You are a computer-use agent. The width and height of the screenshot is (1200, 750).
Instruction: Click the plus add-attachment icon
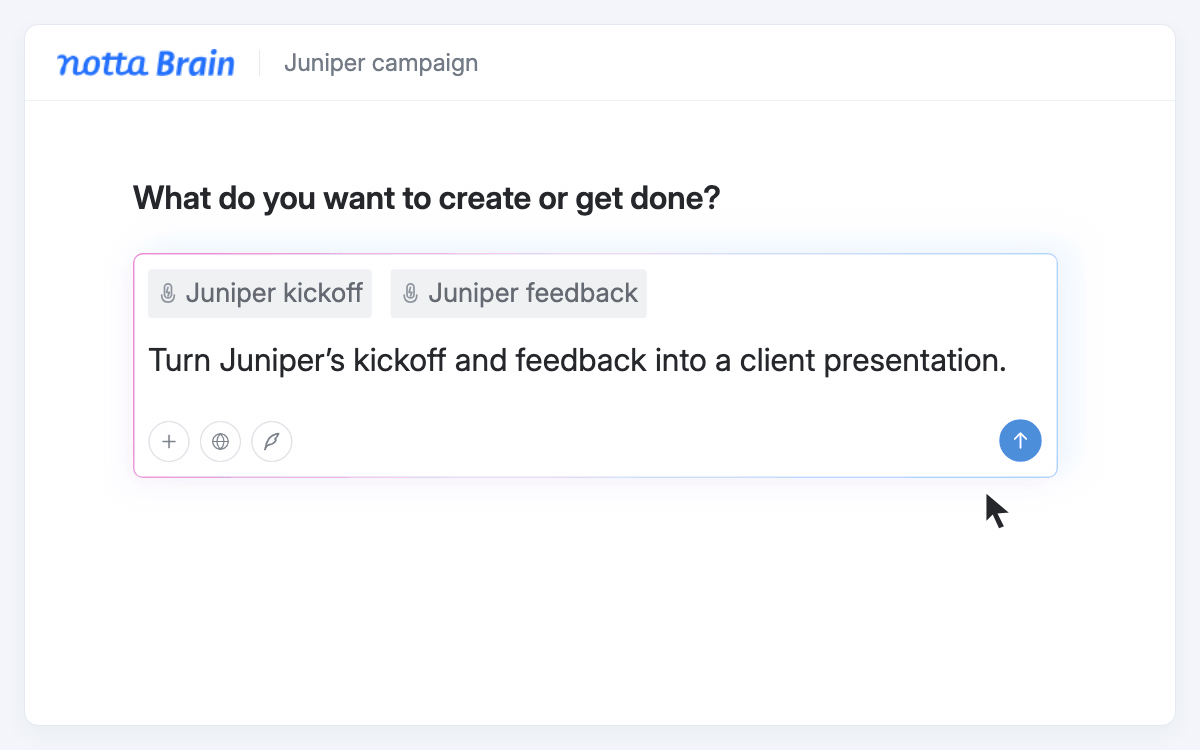(169, 441)
